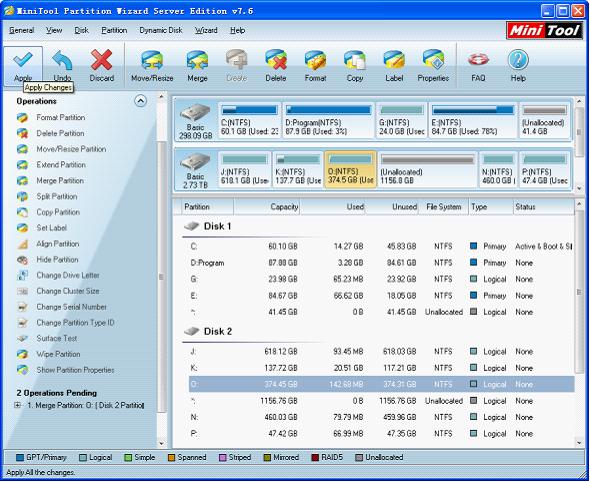Click the Copy toolbar icon
Viewport: 590px width, 482px height.
355,66
